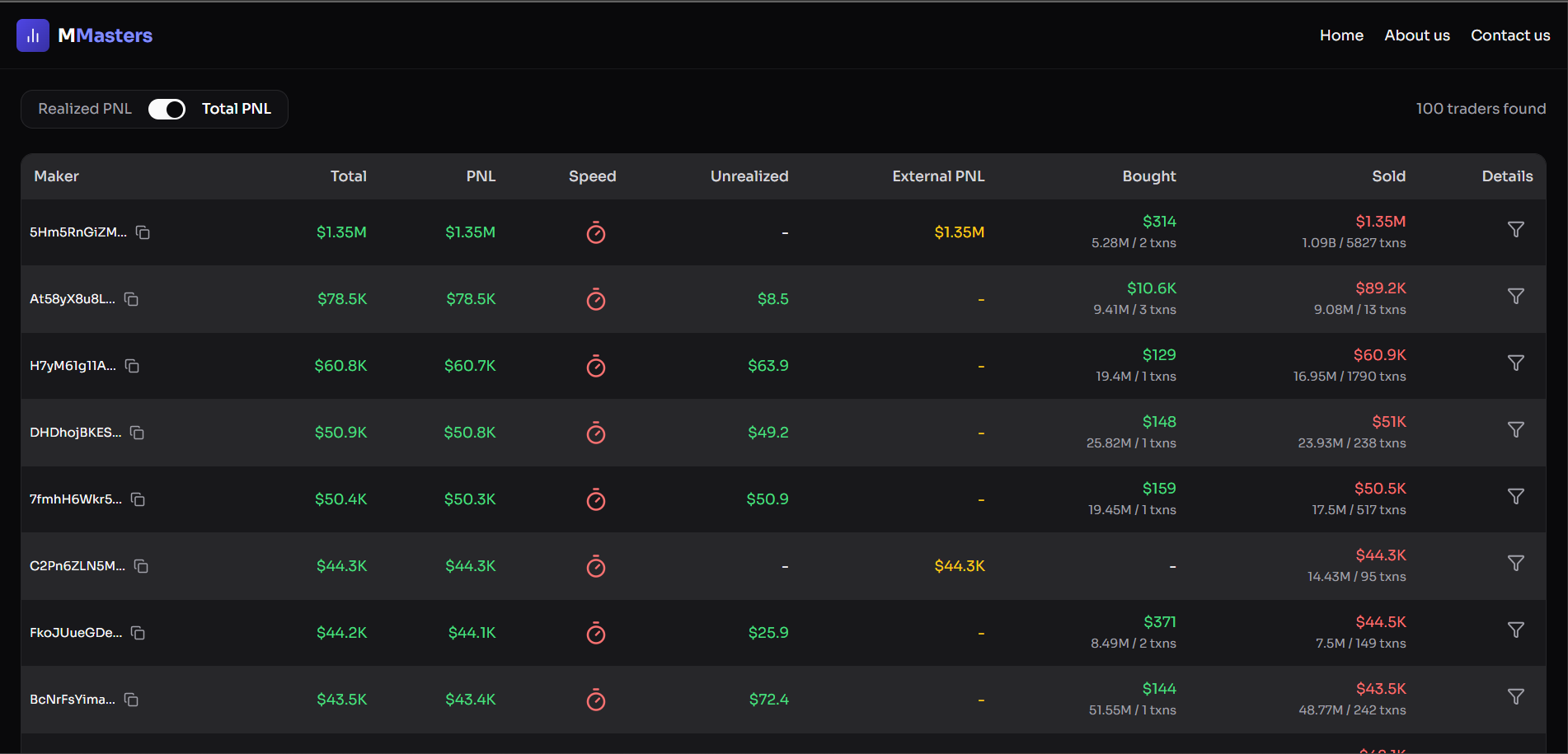Sort the table by the PNL column
Image resolution: width=1568 pixels, height=754 pixels.
coord(481,176)
